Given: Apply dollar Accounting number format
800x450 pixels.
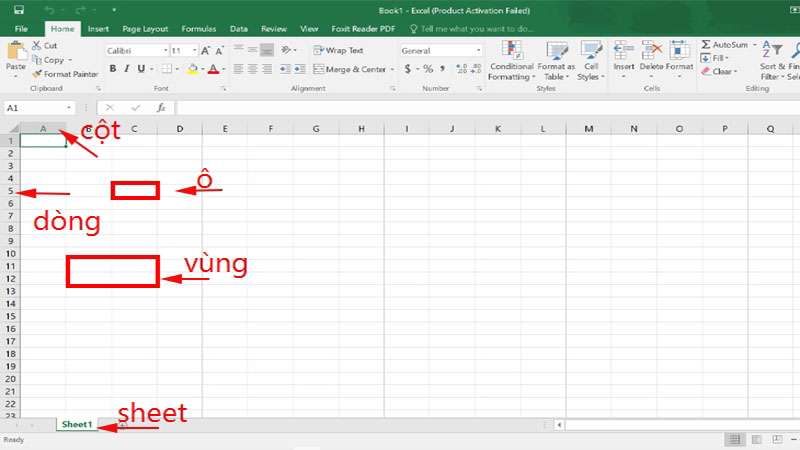Looking at the screenshot, I should [x=408, y=69].
